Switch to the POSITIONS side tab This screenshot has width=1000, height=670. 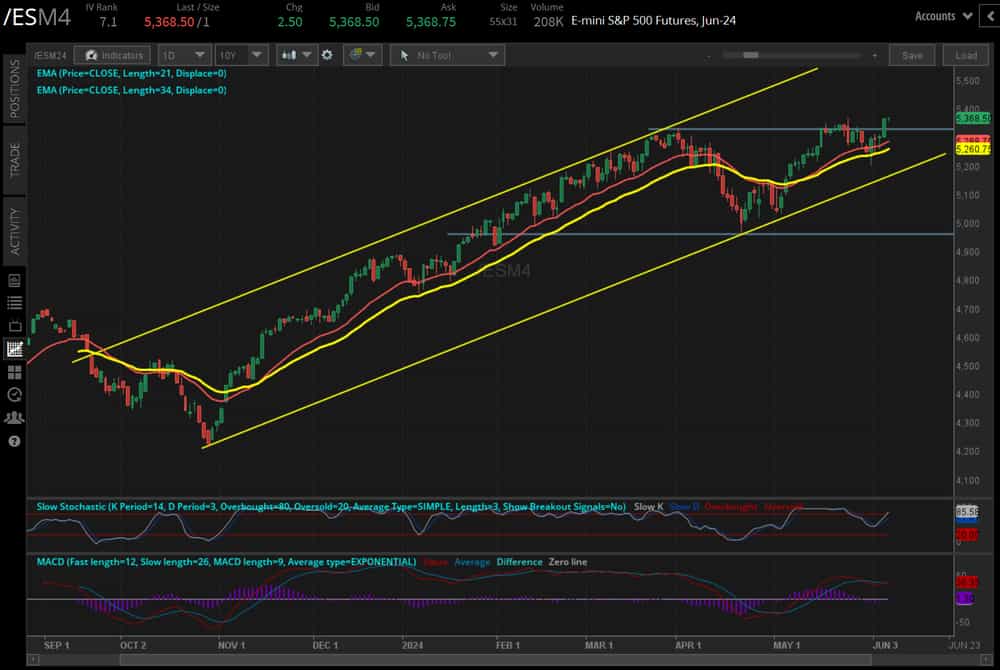(x=14, y=89)
